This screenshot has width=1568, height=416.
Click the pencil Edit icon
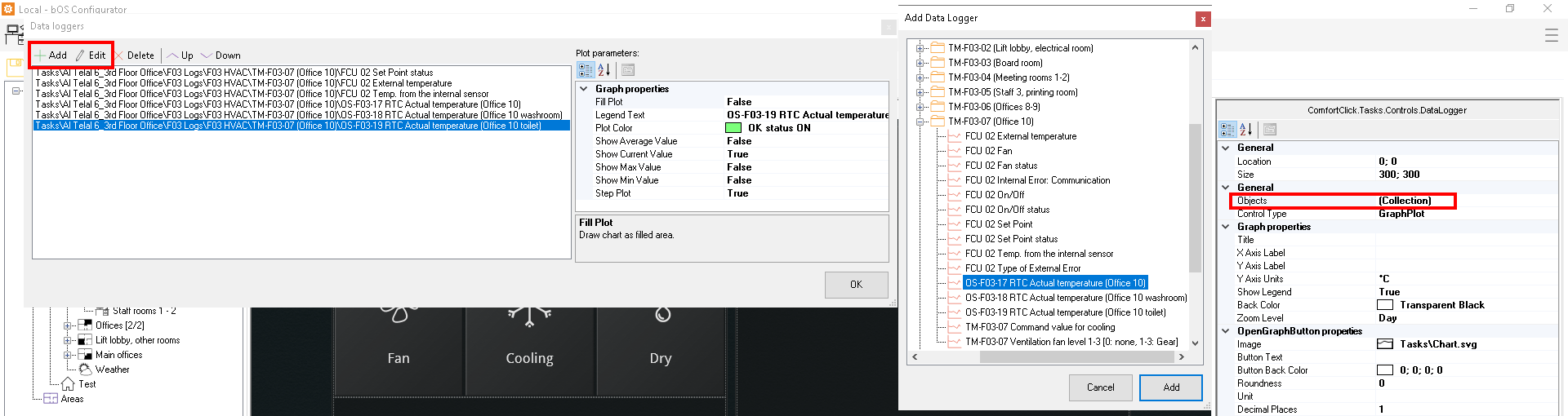(x=80, y=55)
